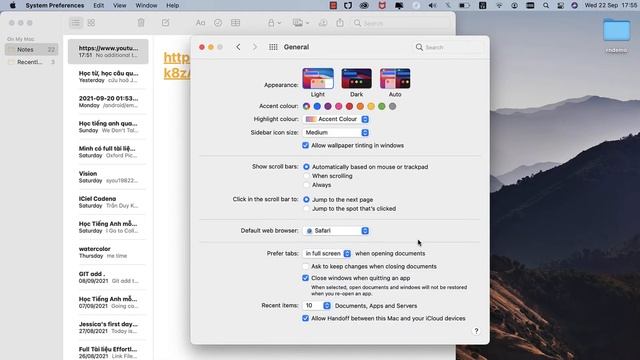Select the Notes folder in Notes sidebar

click(x=31, y=49)
